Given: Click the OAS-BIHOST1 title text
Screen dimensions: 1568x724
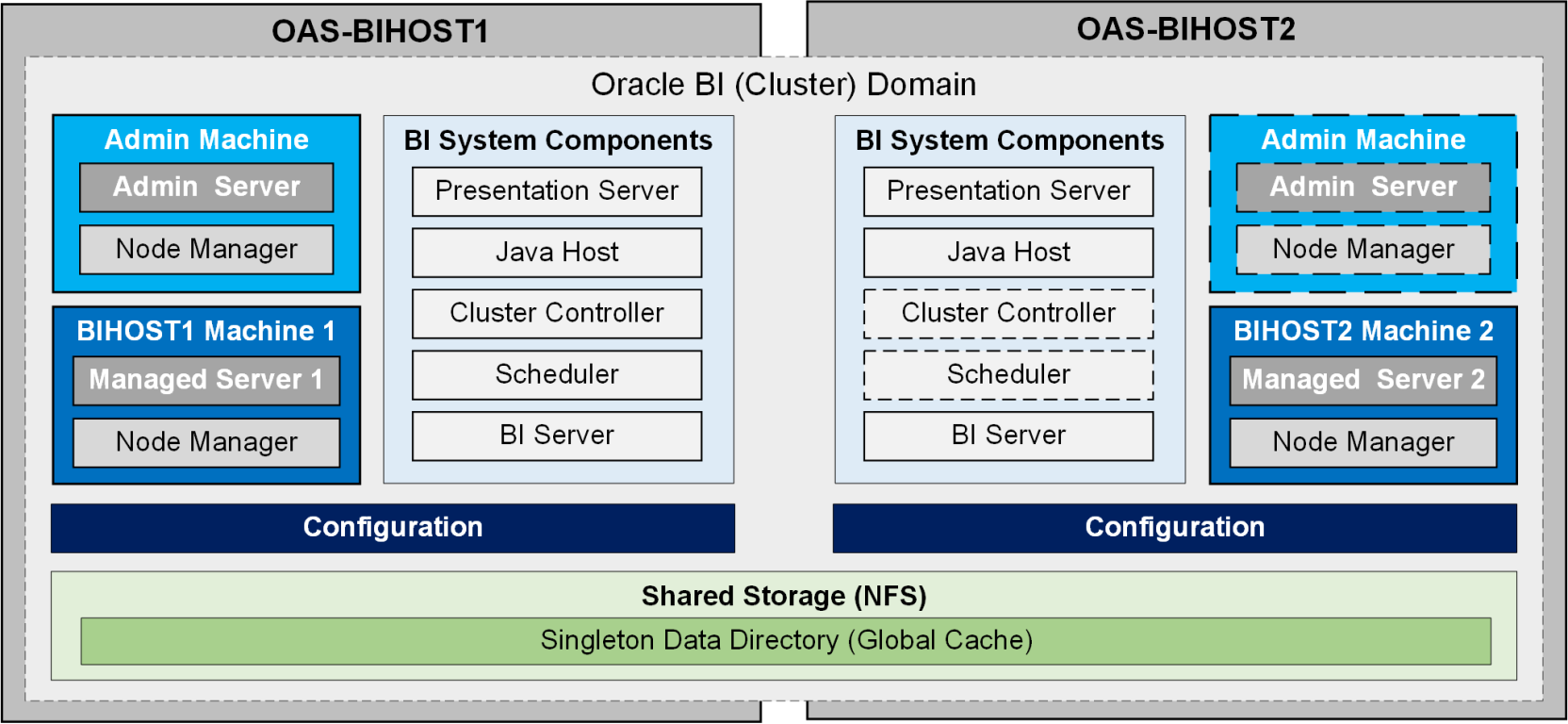Looking at the screenshot, I should 380,31.
